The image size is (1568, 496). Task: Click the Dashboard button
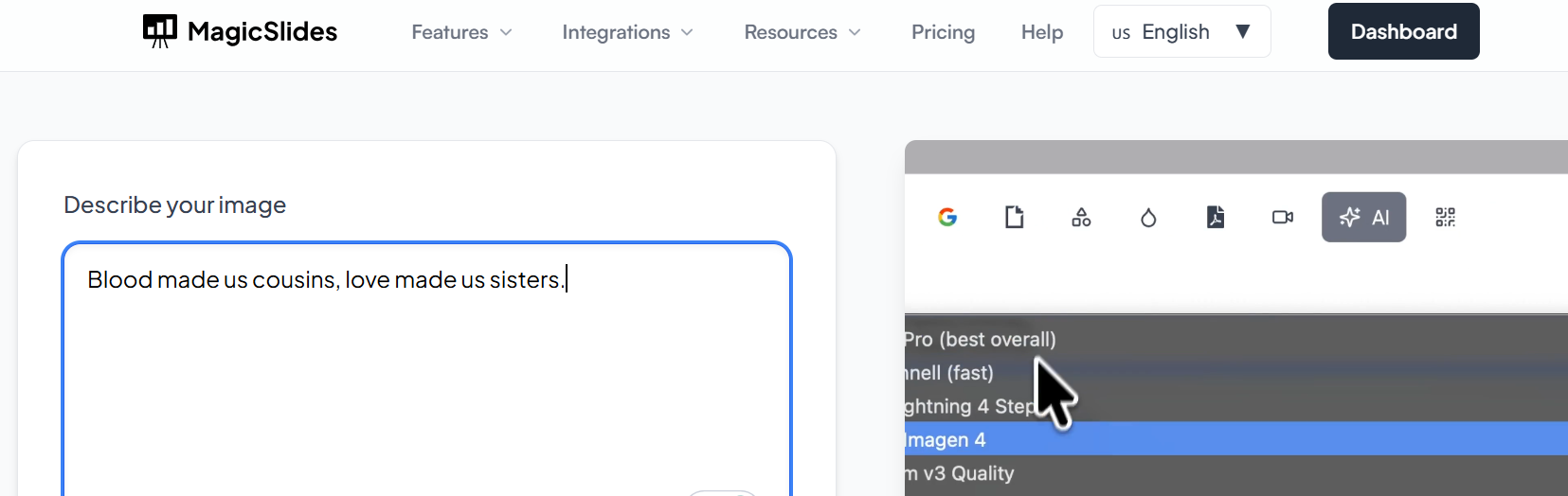click(x=1403, y=32)
